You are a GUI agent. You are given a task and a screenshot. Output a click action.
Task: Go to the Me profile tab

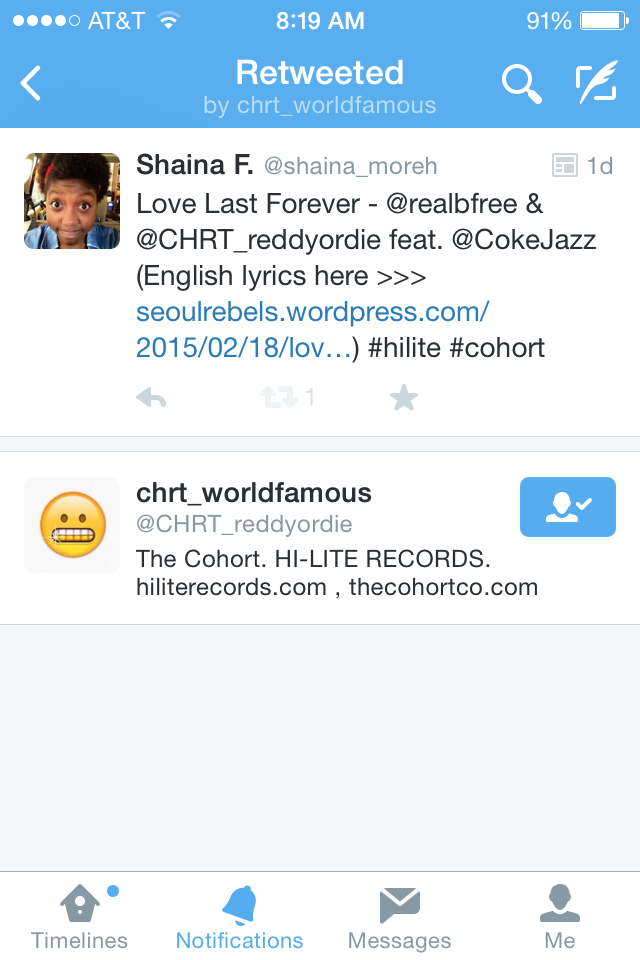pyautogui.click(x=560, y=917)
